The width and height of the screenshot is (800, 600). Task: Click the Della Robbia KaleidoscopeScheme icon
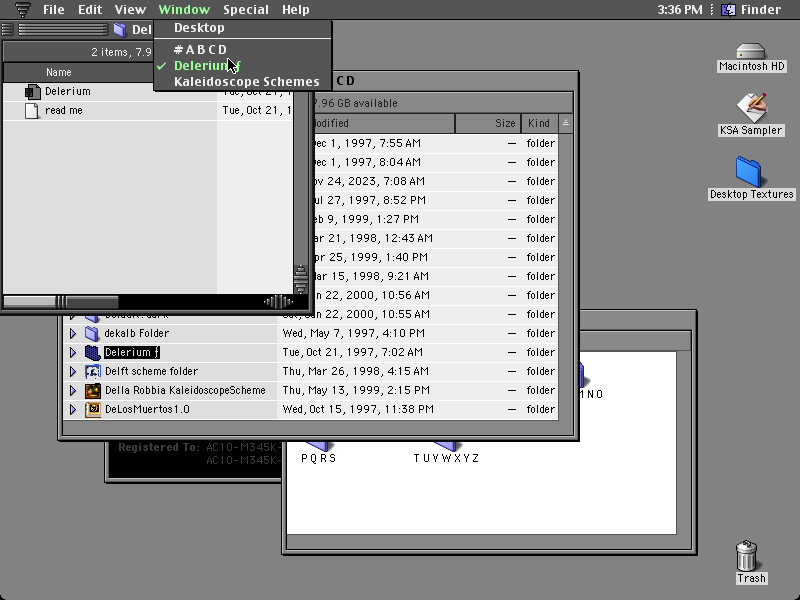click(x=92, y=390)
